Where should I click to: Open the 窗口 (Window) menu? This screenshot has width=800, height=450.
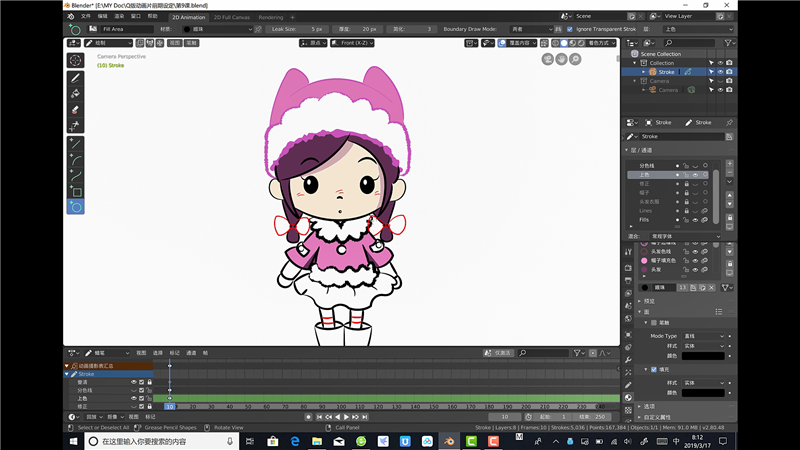136,16
